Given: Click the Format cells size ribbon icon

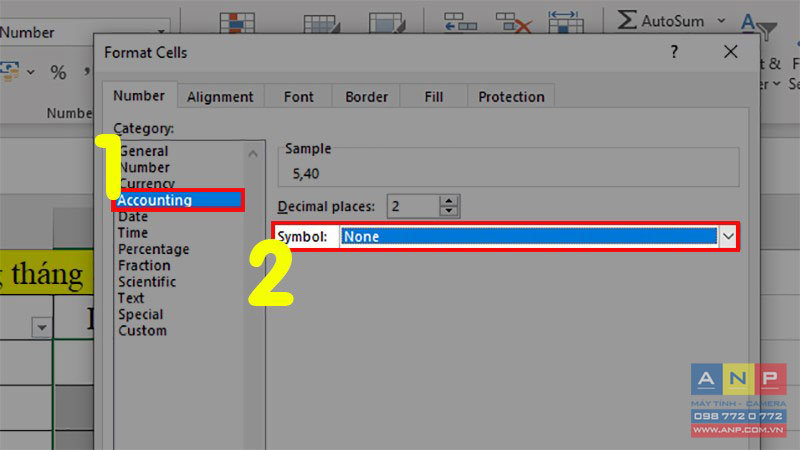Looking at the screenshot, I should pyautogui.click(x=565, y=22).
